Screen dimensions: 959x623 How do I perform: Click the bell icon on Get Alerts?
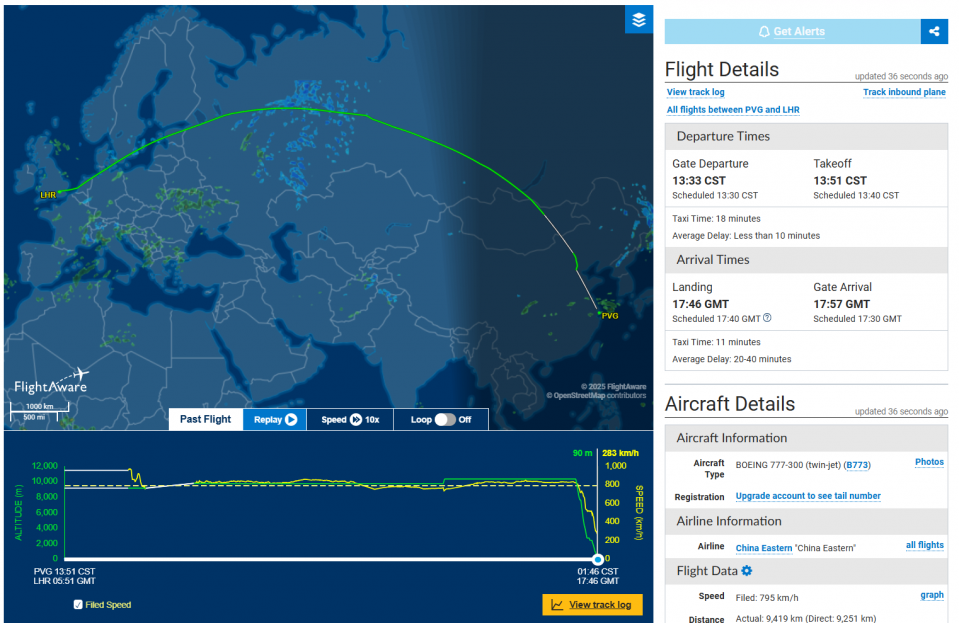click(x=764, y=32)
